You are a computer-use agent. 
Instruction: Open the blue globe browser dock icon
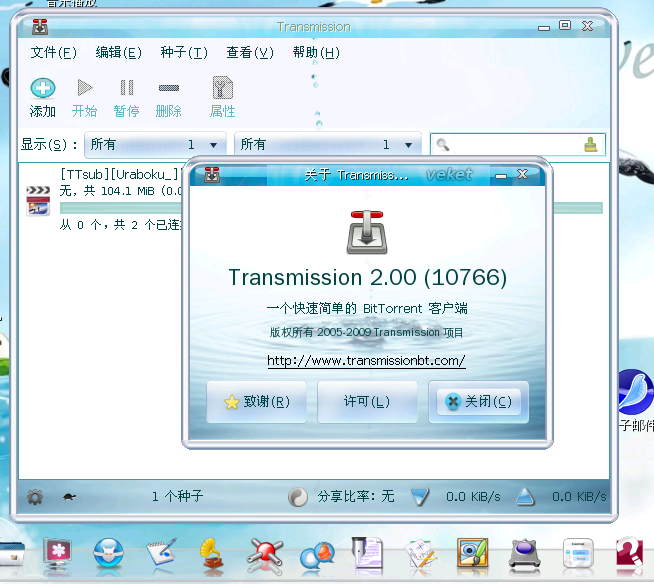[108, 553]
